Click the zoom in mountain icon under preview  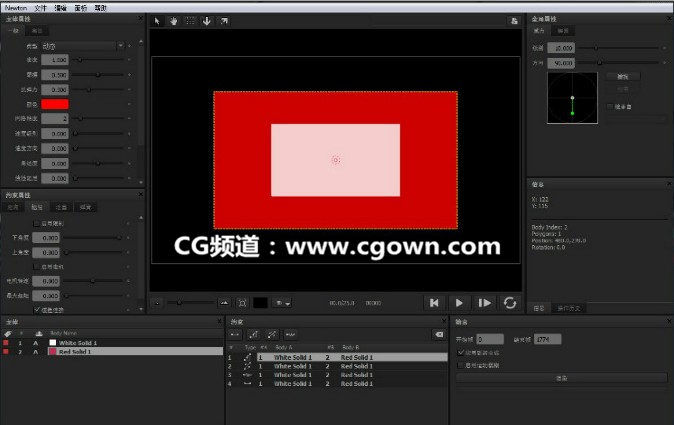pyautogui.click(x=224, y=303)
